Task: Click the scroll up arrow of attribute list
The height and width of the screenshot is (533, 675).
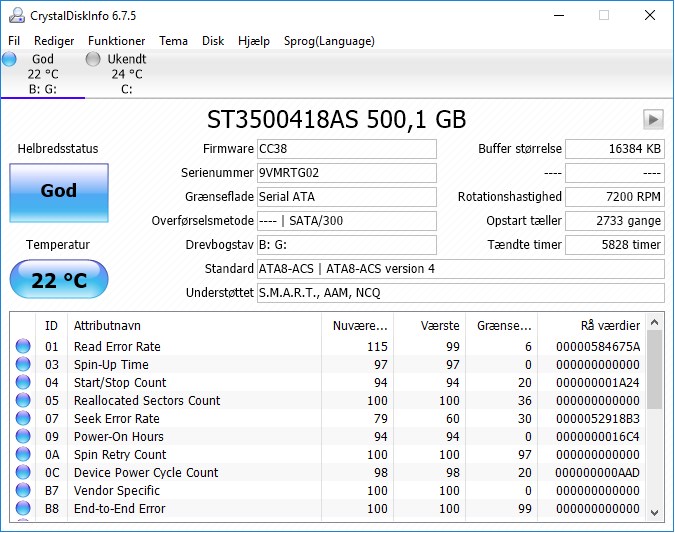Action: click(x=655, y=322)
